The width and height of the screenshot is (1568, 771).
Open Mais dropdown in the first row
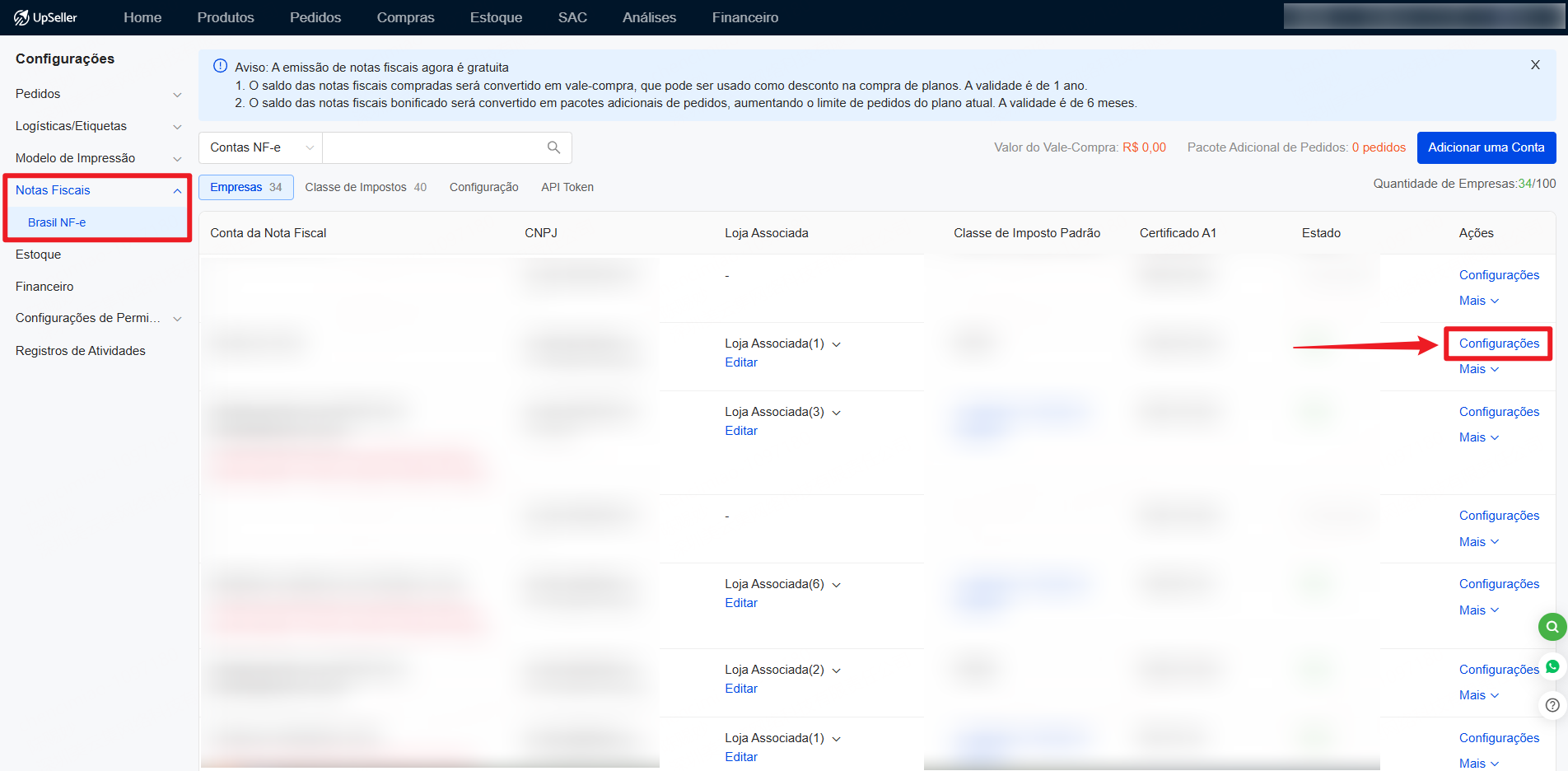(x=1479, y=301)
